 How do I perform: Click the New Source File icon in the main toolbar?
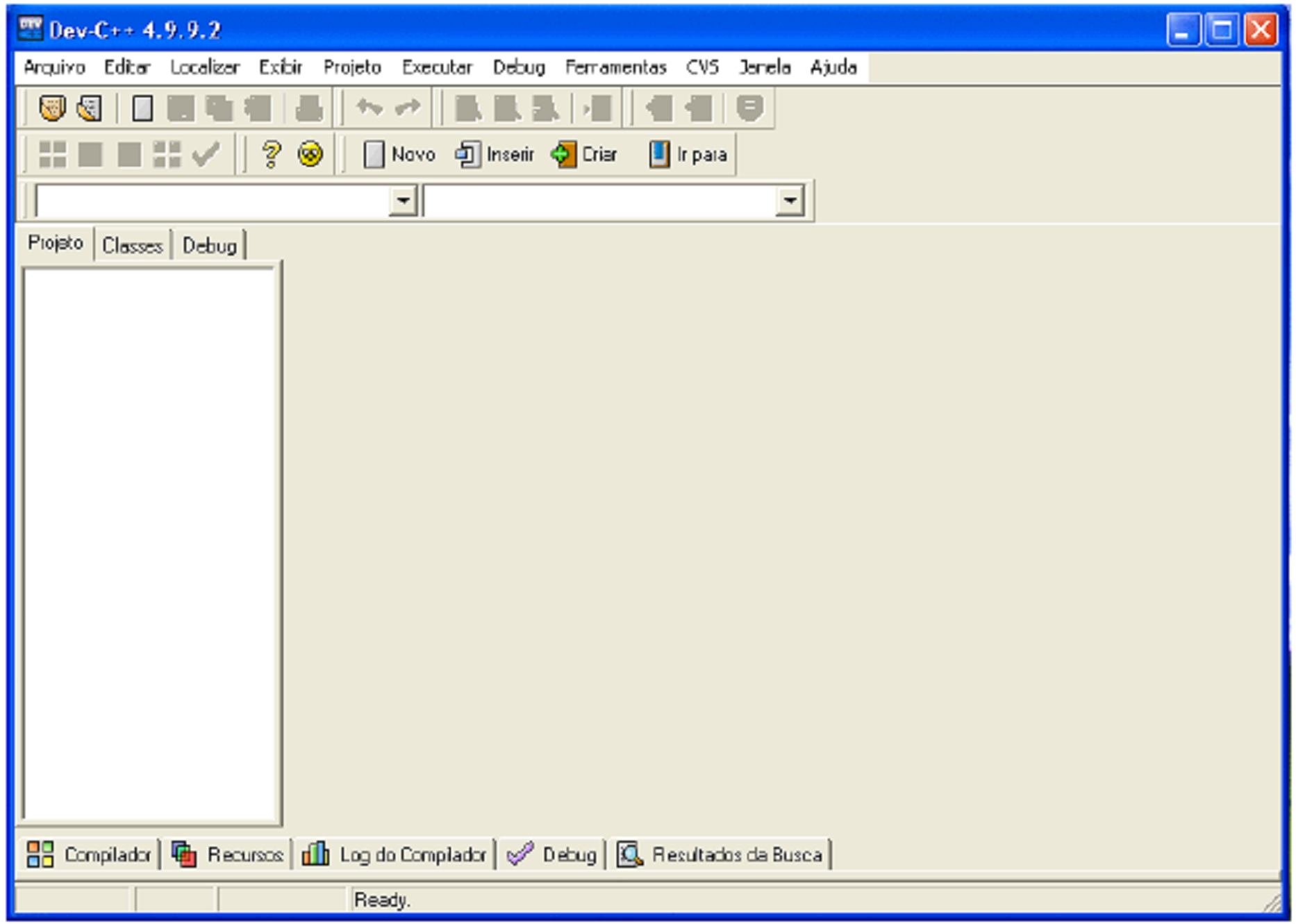(142, 108)
